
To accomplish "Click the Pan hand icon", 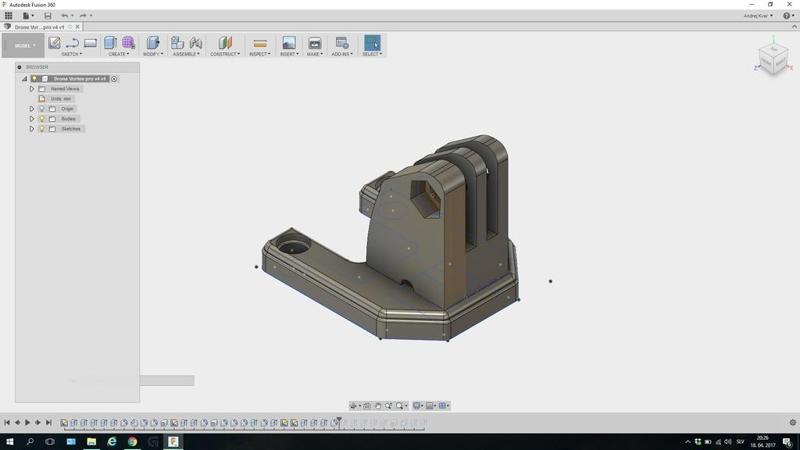I will click(378, 406).
